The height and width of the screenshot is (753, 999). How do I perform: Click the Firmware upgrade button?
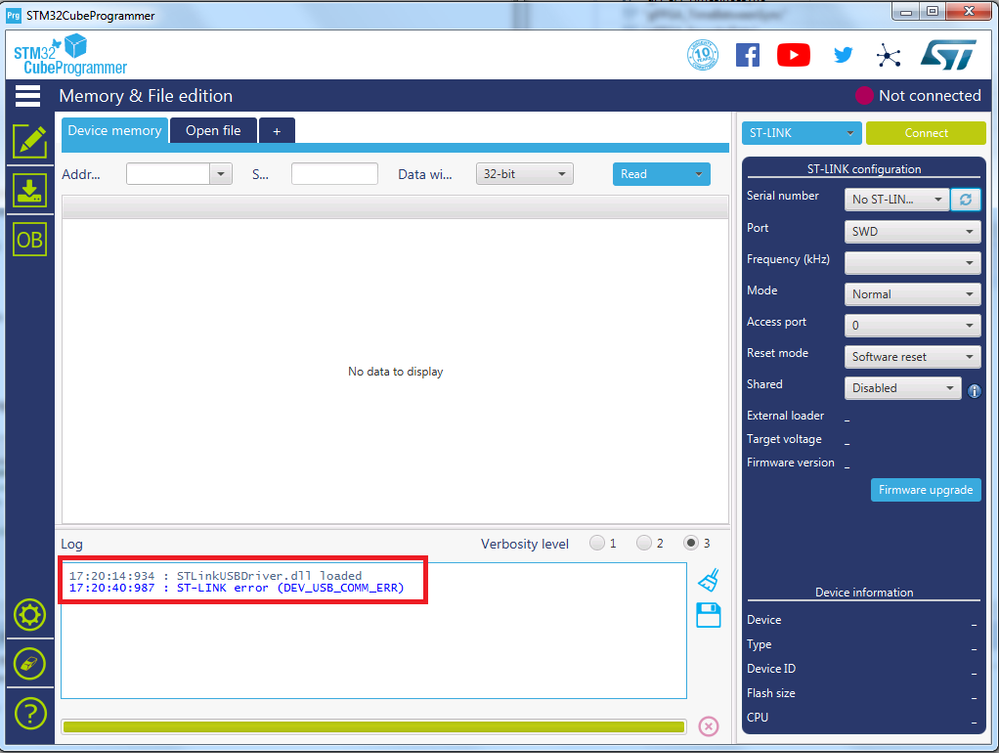click(926, 490)
